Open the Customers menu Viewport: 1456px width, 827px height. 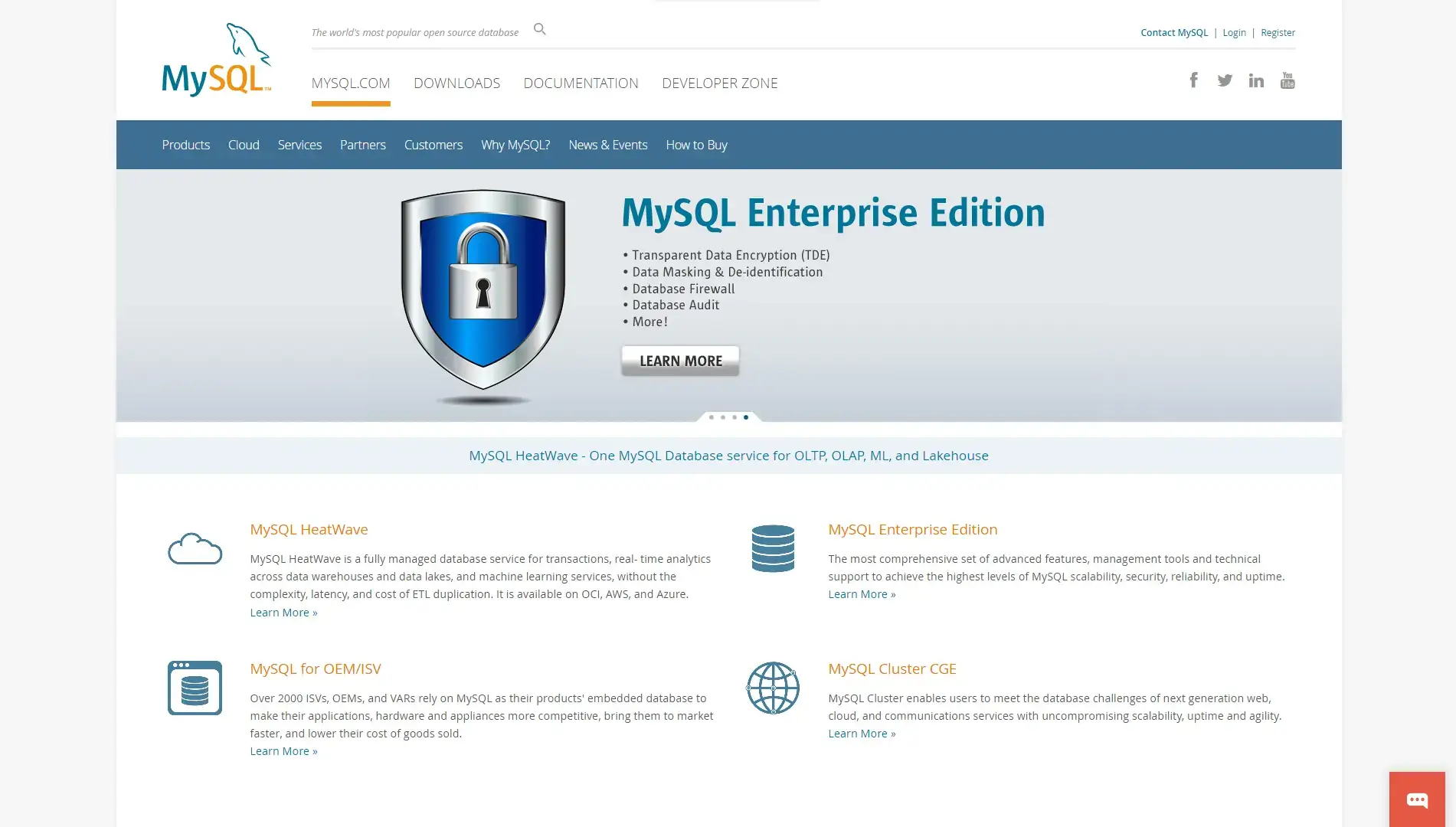click(x=434, y=145)
